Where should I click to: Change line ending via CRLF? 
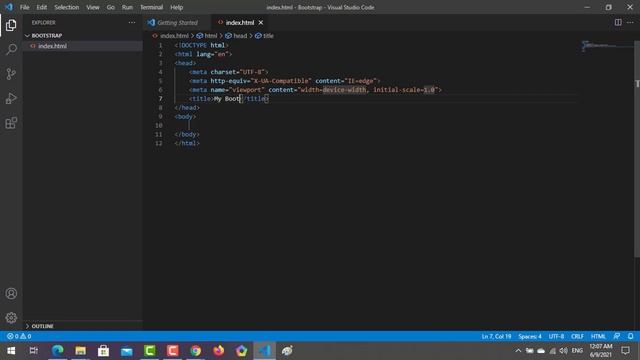point(577,336)
